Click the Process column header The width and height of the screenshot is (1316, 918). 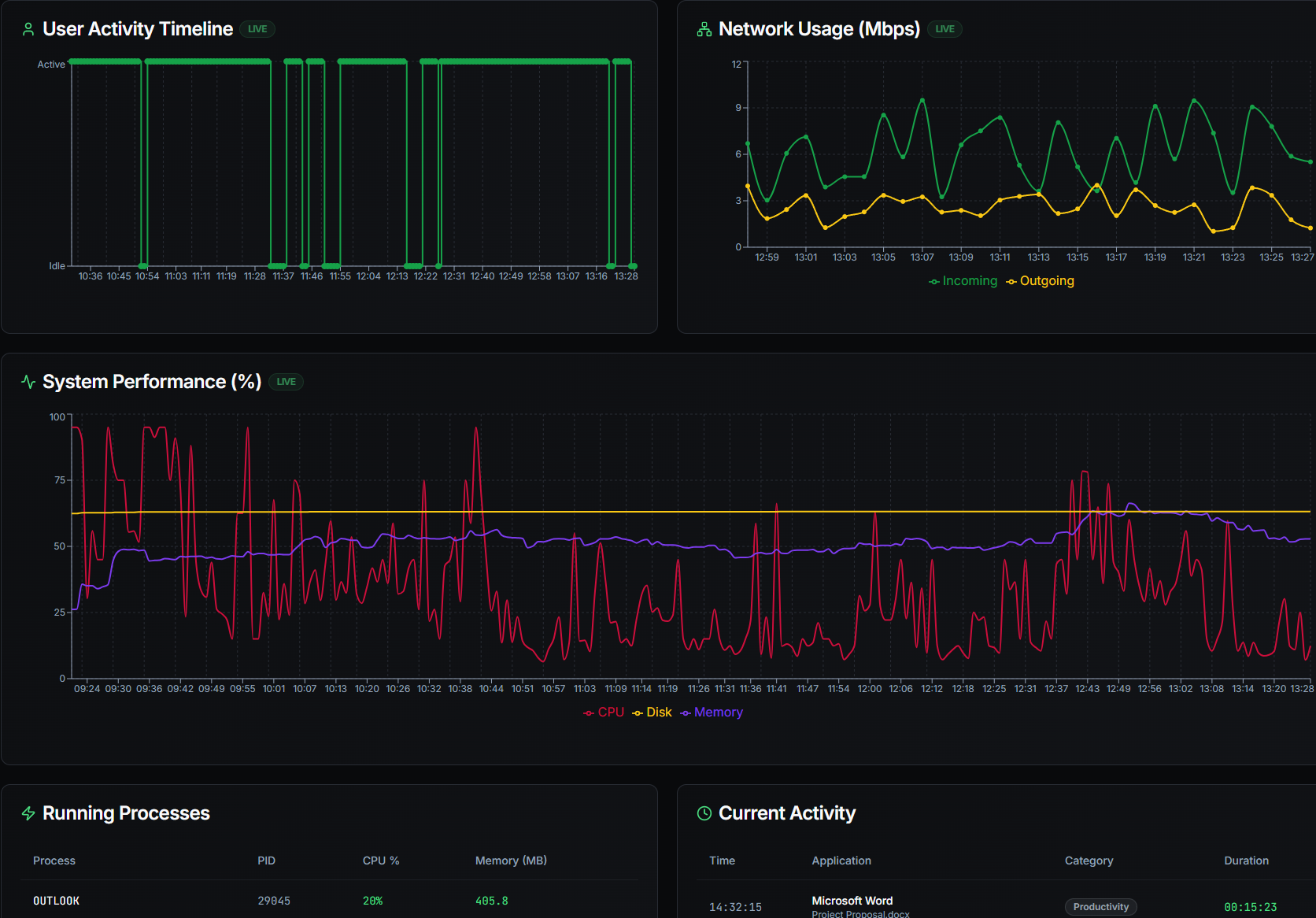click(54, 861)
